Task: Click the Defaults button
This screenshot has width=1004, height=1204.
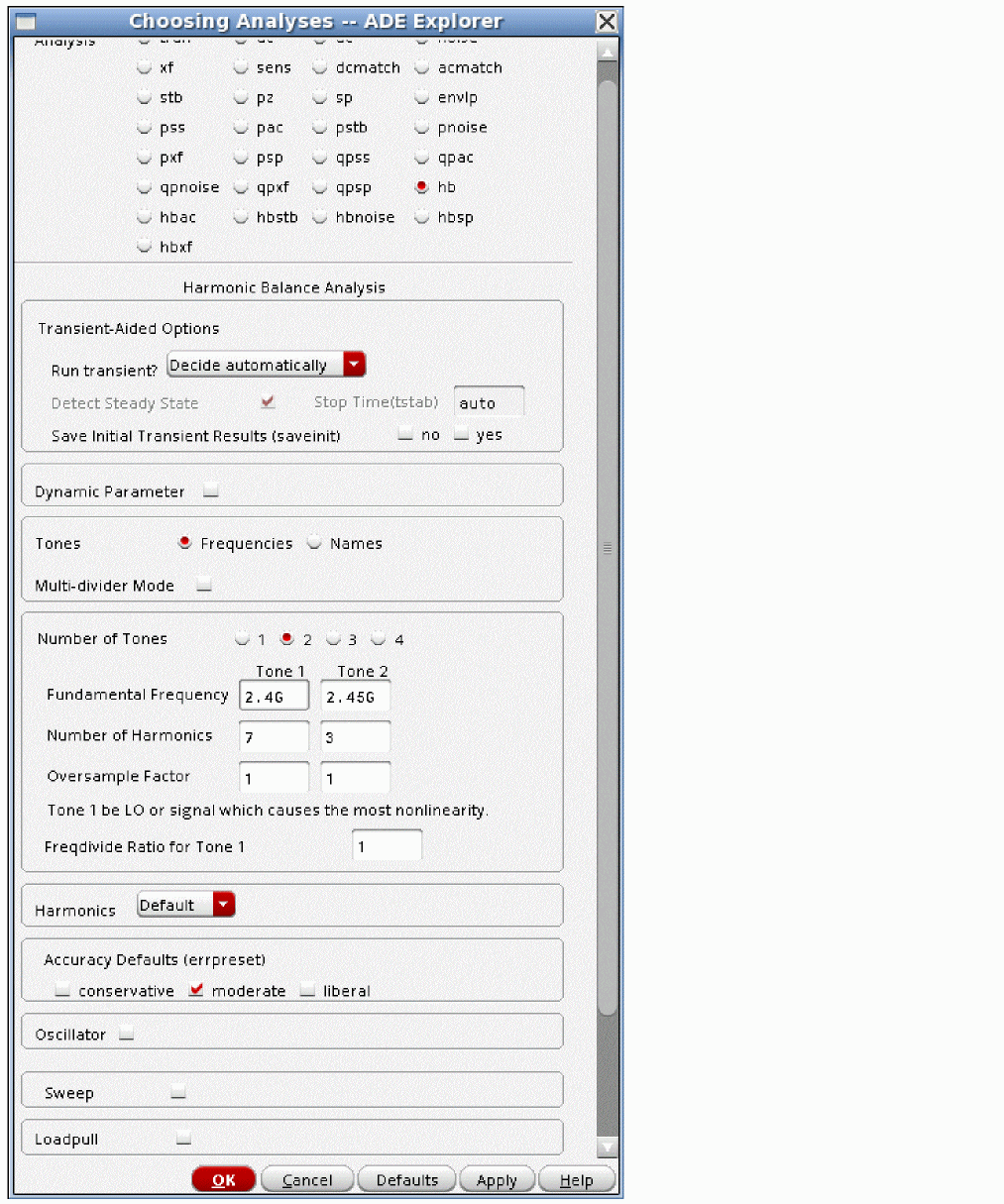Action: [406, 1180]
